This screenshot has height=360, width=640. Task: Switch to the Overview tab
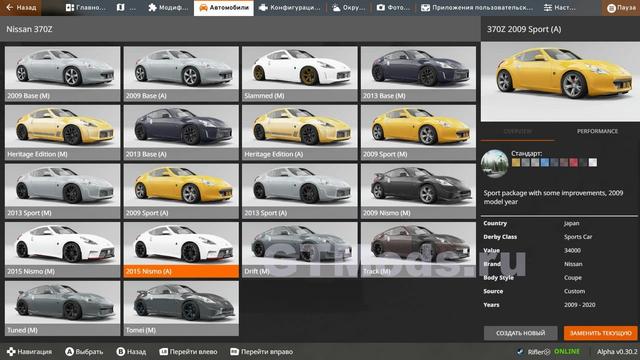(x=517, y=131)
